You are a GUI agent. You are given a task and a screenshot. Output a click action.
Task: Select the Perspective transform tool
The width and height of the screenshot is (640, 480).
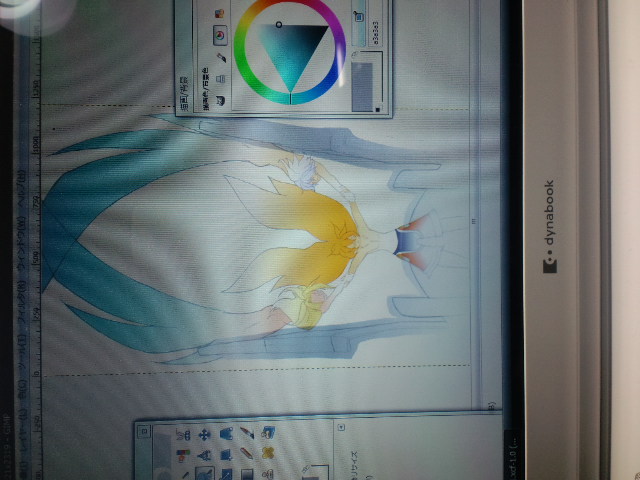click(226, 434)
